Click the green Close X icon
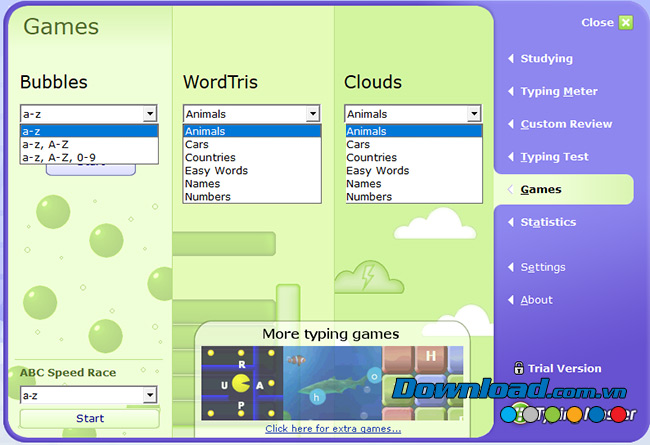The width and height of the screenshot is (650, 445). click(626, 22)
